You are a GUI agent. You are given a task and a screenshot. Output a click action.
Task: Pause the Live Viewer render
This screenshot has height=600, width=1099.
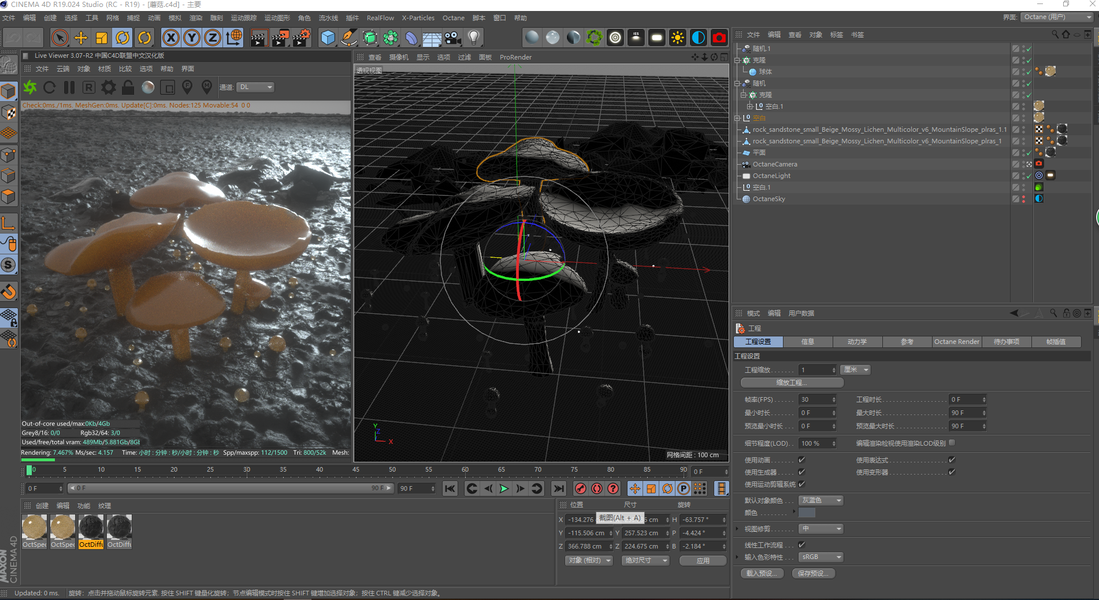coord(69,87)
